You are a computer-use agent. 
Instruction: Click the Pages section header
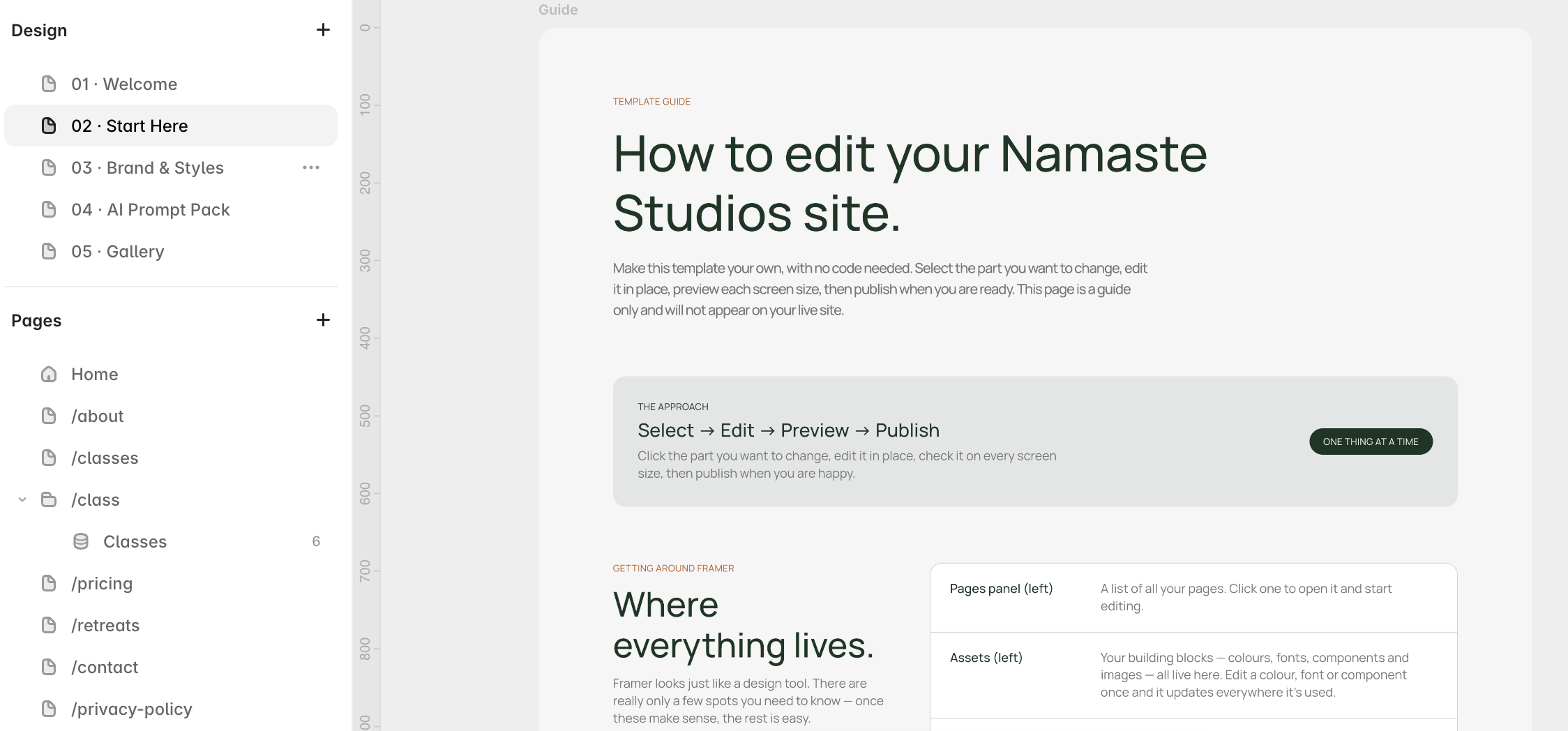tap(36, 320)
